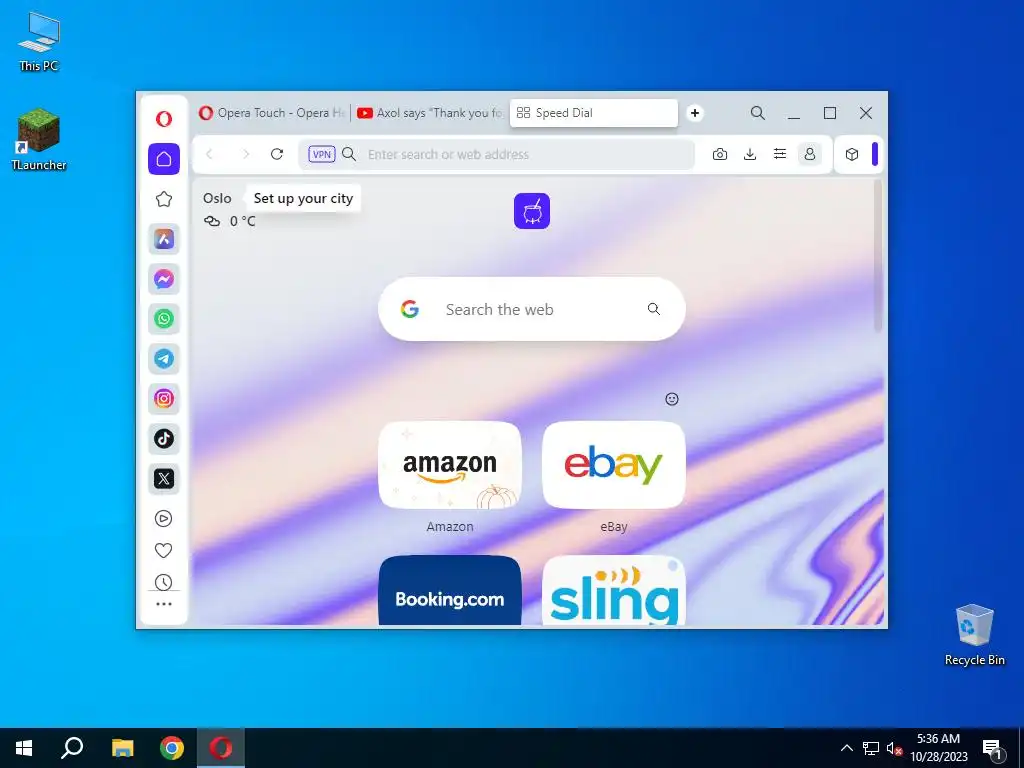Viewport: 1024px width, 768px height.
Task: Open Amazon speed dial tile
Action: (x=450, y=465)
